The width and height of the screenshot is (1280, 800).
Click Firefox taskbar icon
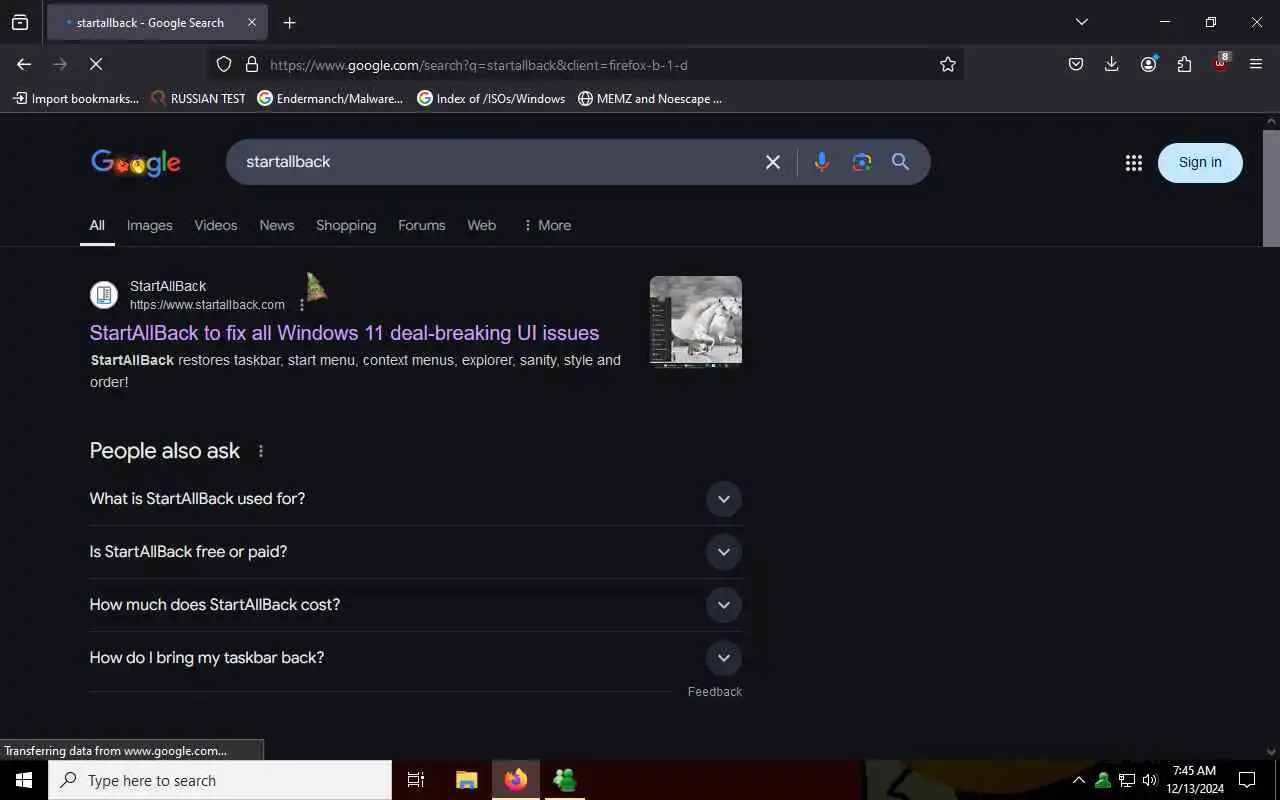[516, 780]
